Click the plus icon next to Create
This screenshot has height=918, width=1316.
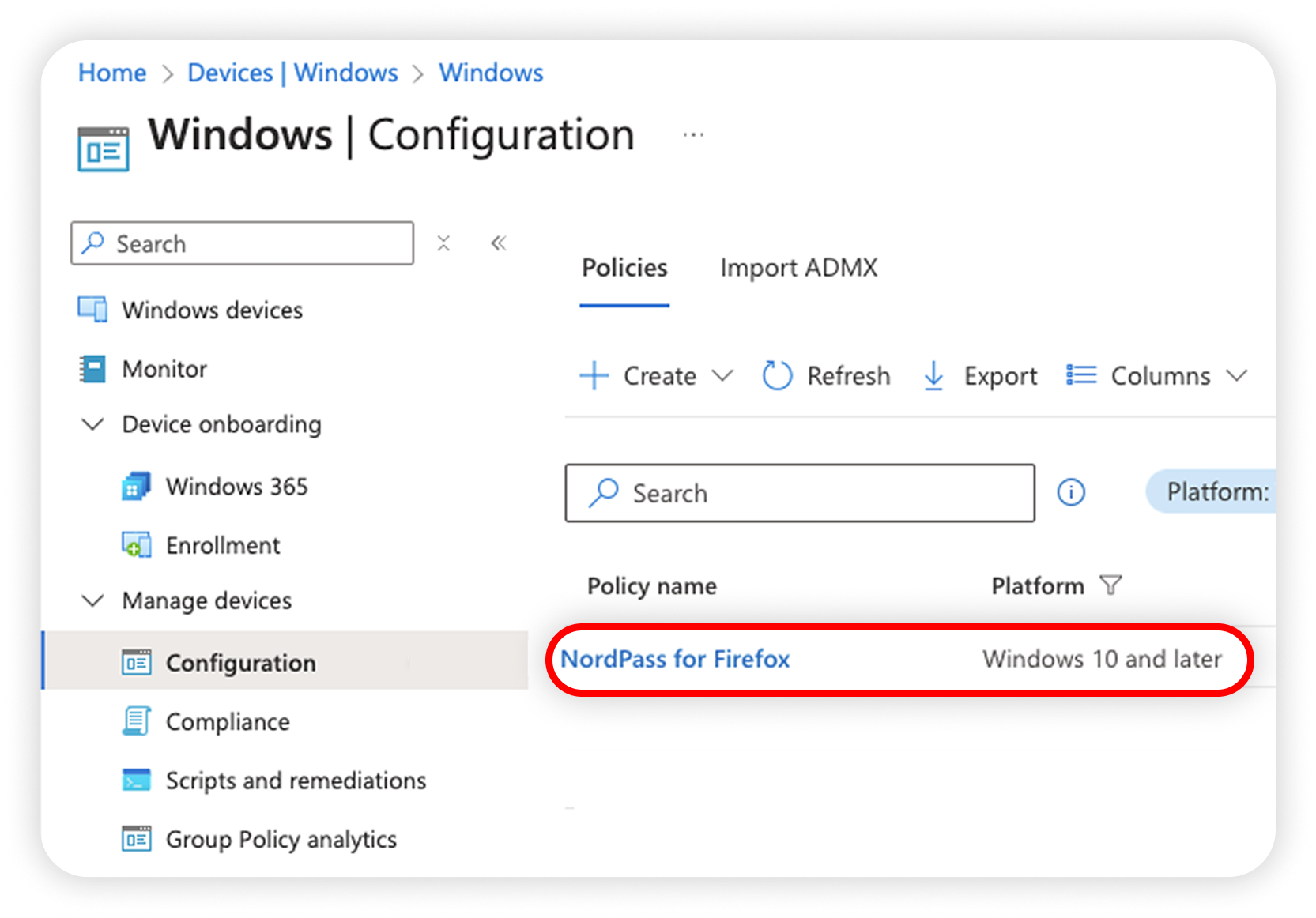pyautogui.click(x=594, y=375)
